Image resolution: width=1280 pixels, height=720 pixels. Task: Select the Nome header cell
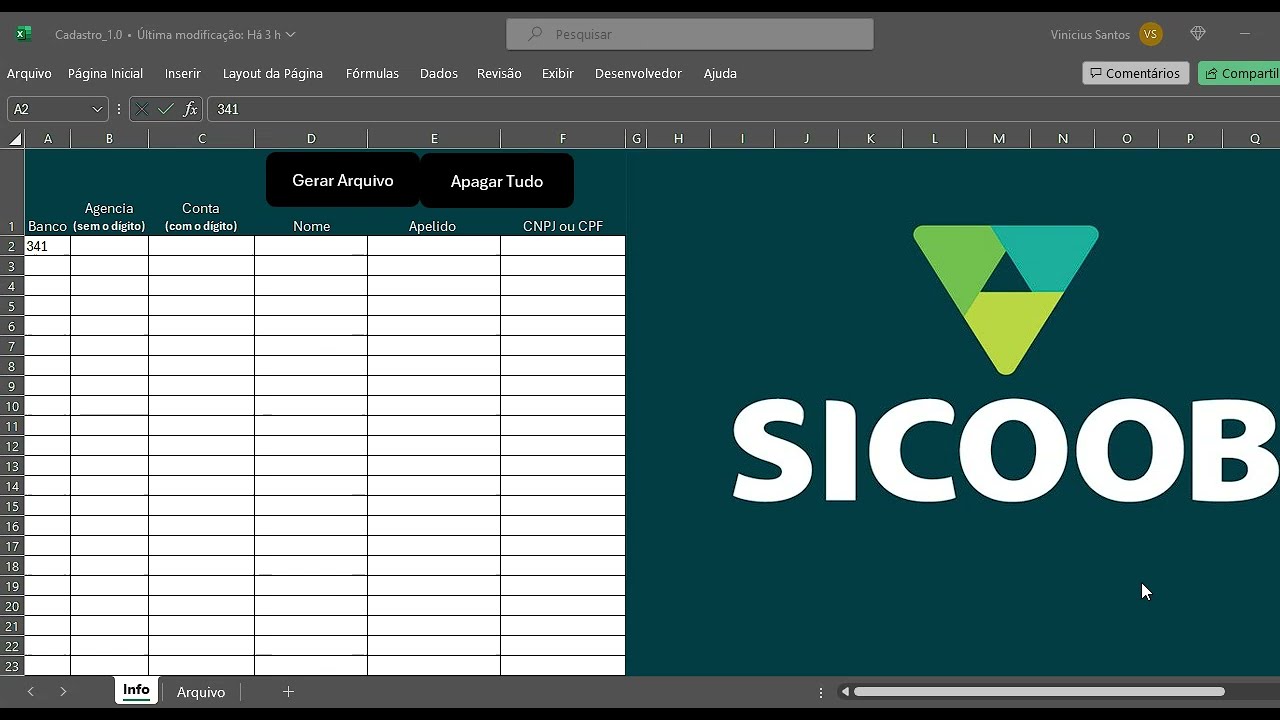[x=311, y=226]
